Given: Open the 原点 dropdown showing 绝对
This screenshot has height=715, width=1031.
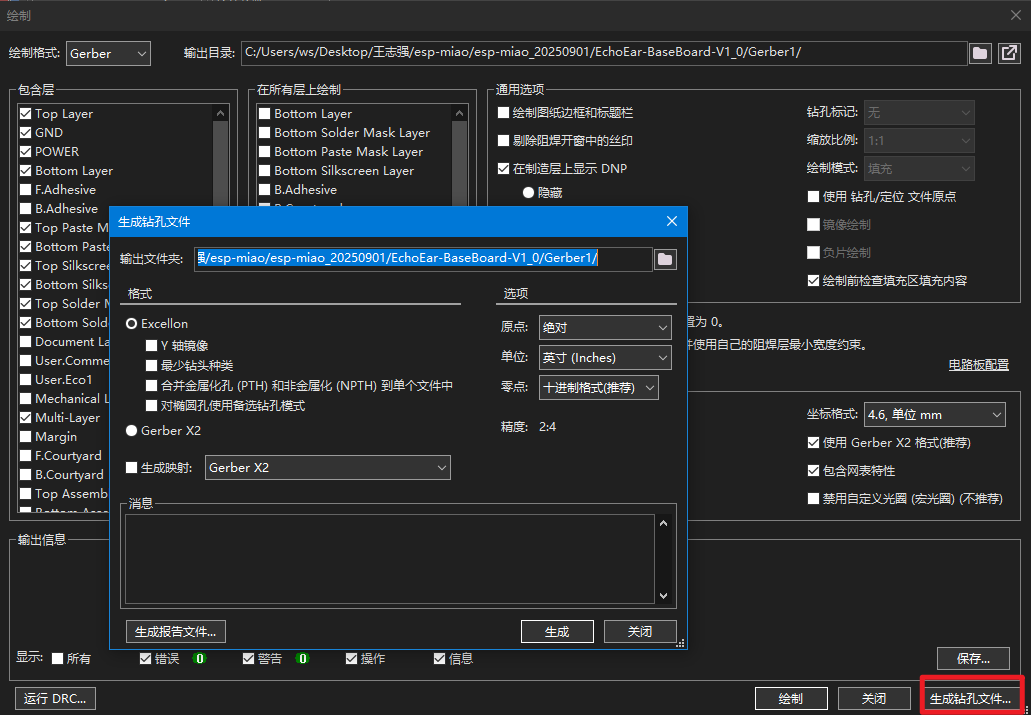Looking at the screenshot, I should [605, 327].
